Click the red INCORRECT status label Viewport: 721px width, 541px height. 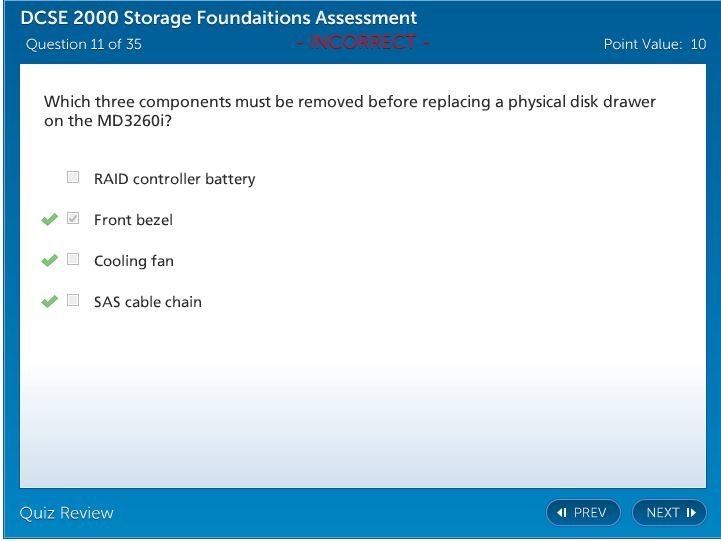coord(363,43)
